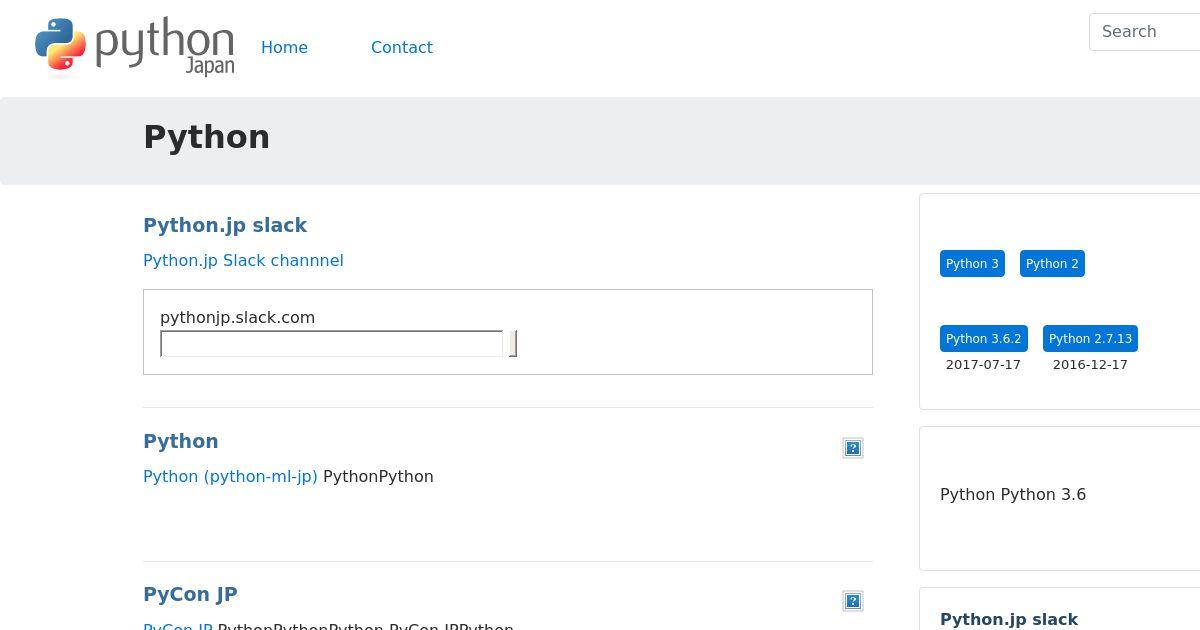Click the pythonjp.slack.com email input box

tap(332, 344)
